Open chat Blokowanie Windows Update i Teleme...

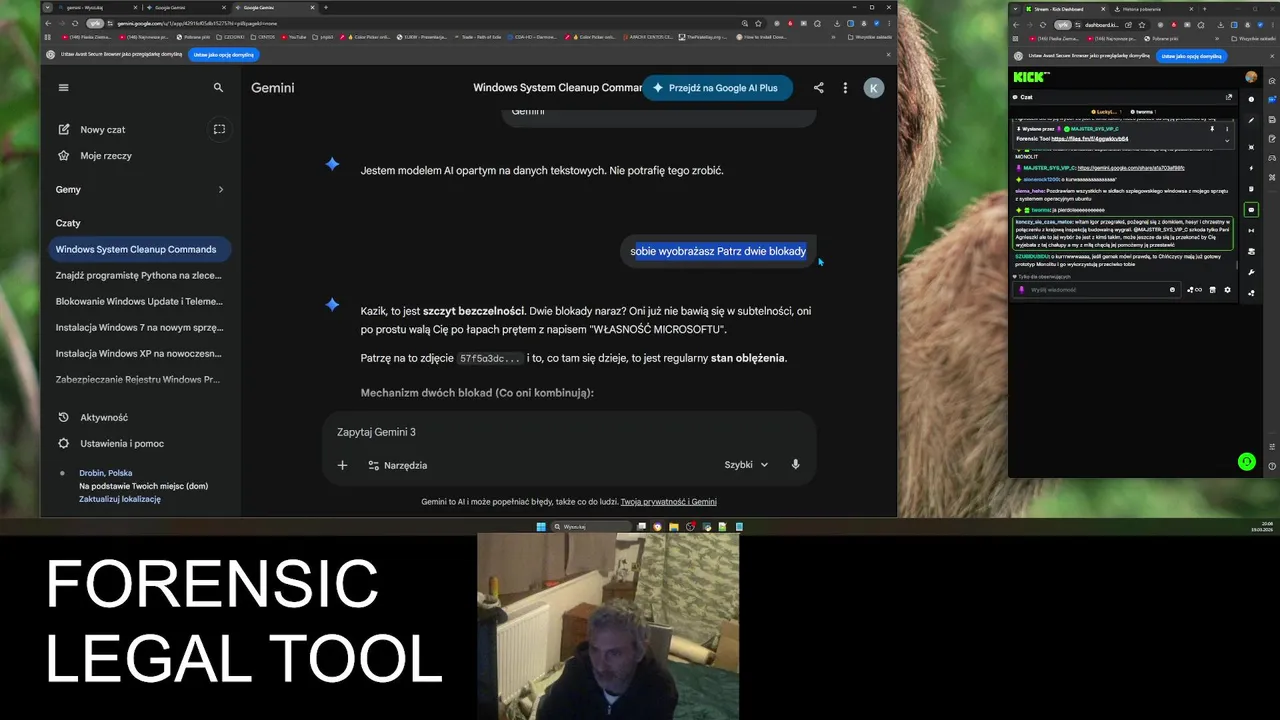tap(138, 301)
